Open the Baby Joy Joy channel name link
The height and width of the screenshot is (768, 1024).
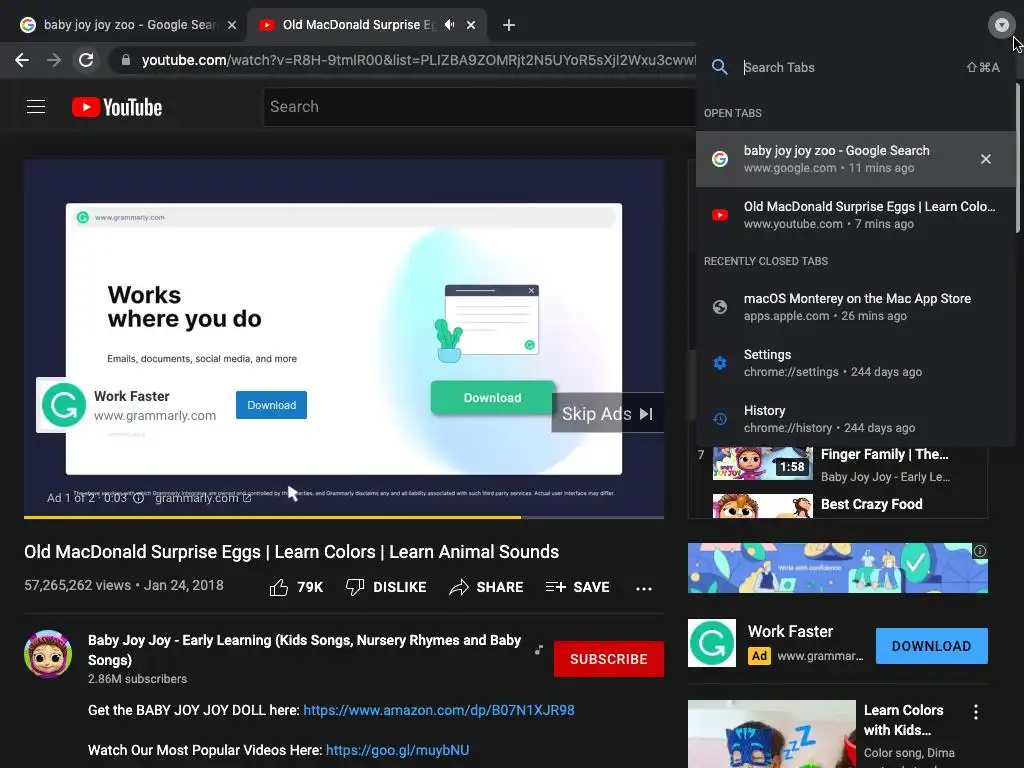click(304, 650)
